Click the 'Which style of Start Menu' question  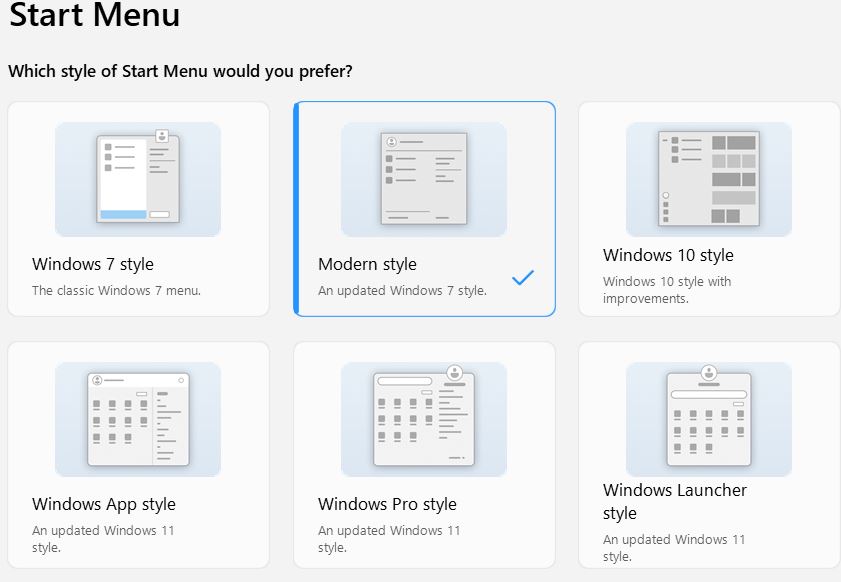pyautogui.click(x=180, y=71)
